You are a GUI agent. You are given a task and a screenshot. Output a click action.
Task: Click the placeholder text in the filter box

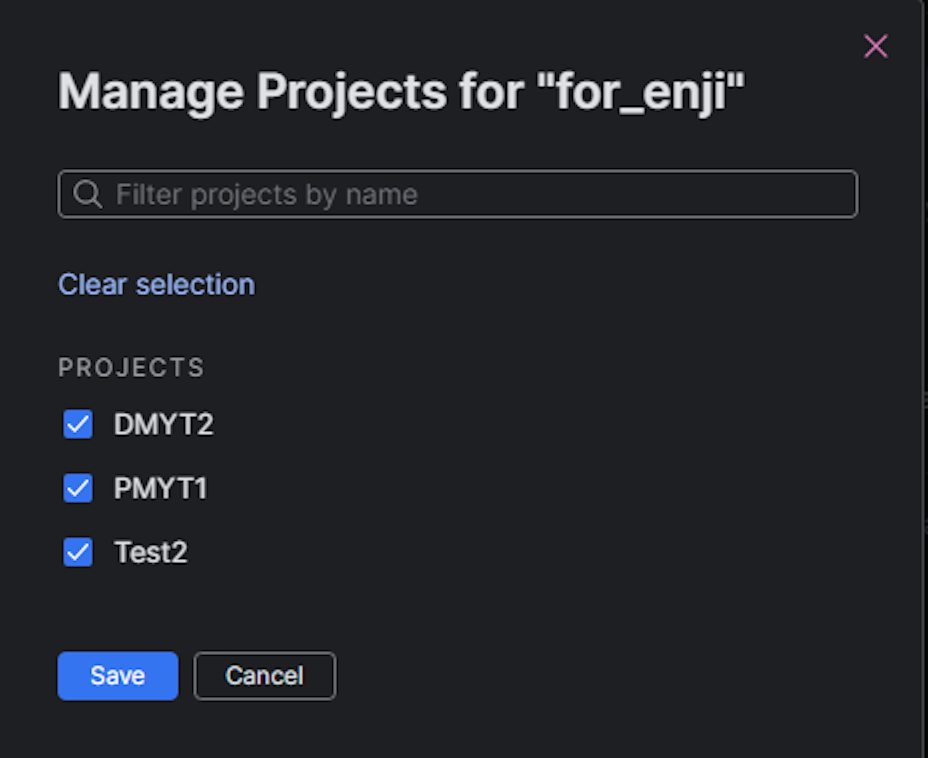(267, 195)
